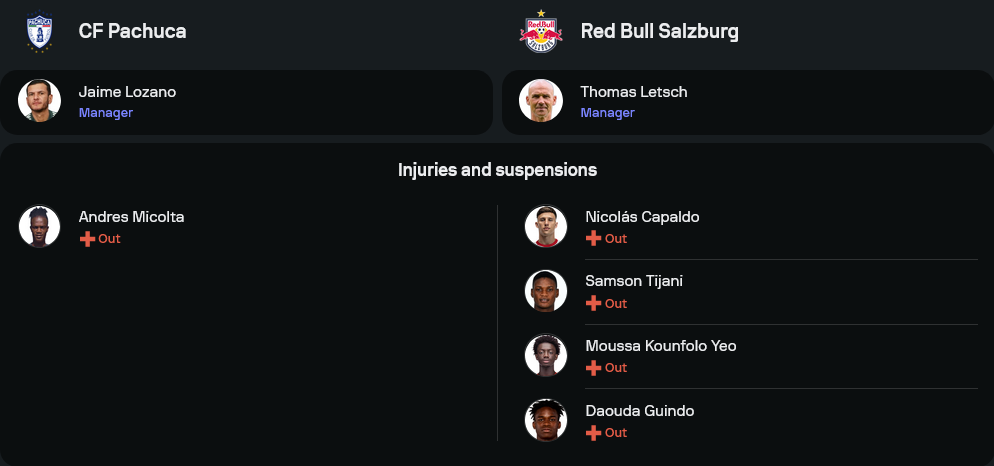Click Samson Tijani's player avatar
Viewport: 994px width, 466px height.
coord(546,291)
